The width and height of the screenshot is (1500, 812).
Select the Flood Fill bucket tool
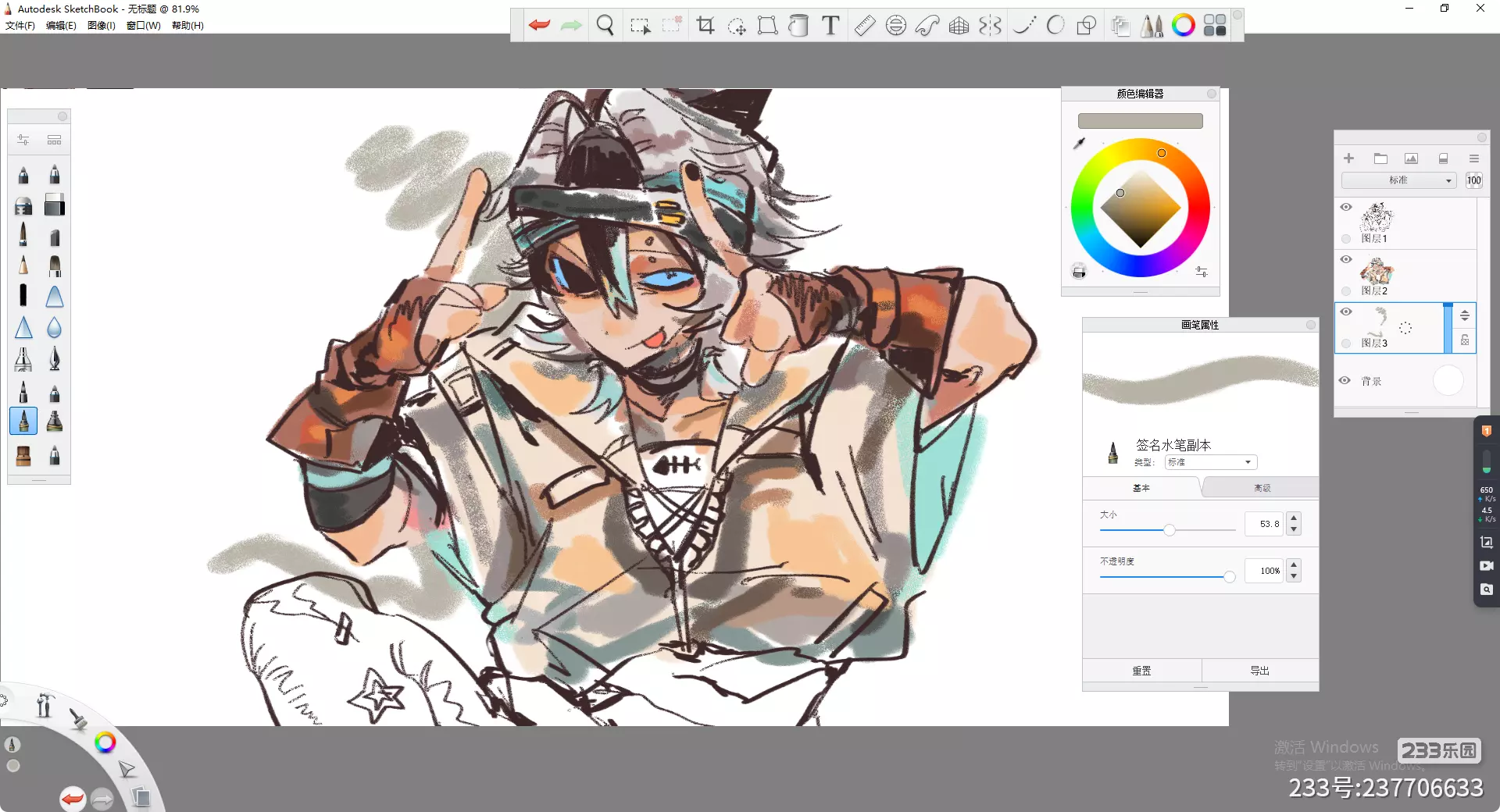tap(798, 26)
